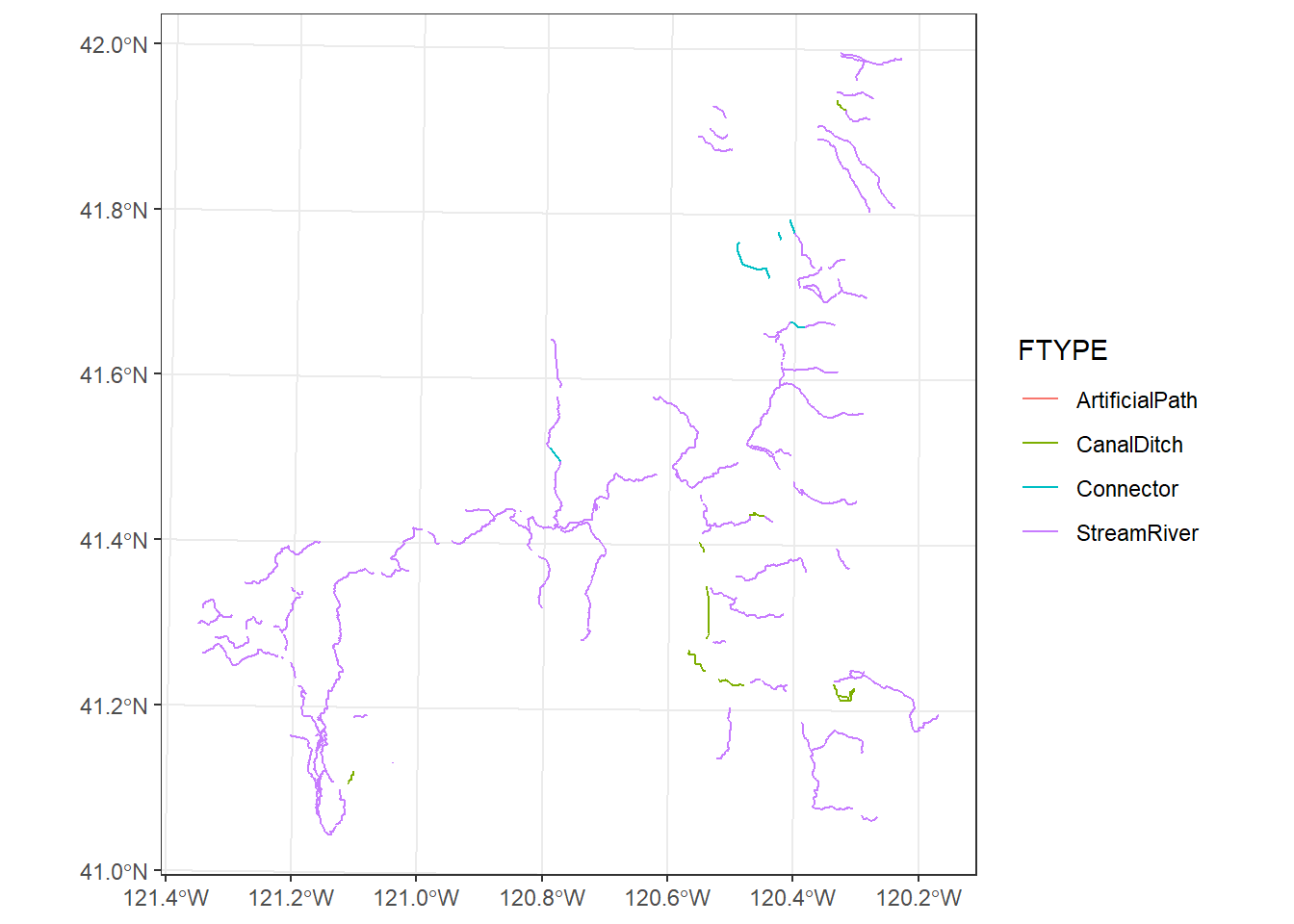Click the FTYPE legend title

[x=1063, y=350]
